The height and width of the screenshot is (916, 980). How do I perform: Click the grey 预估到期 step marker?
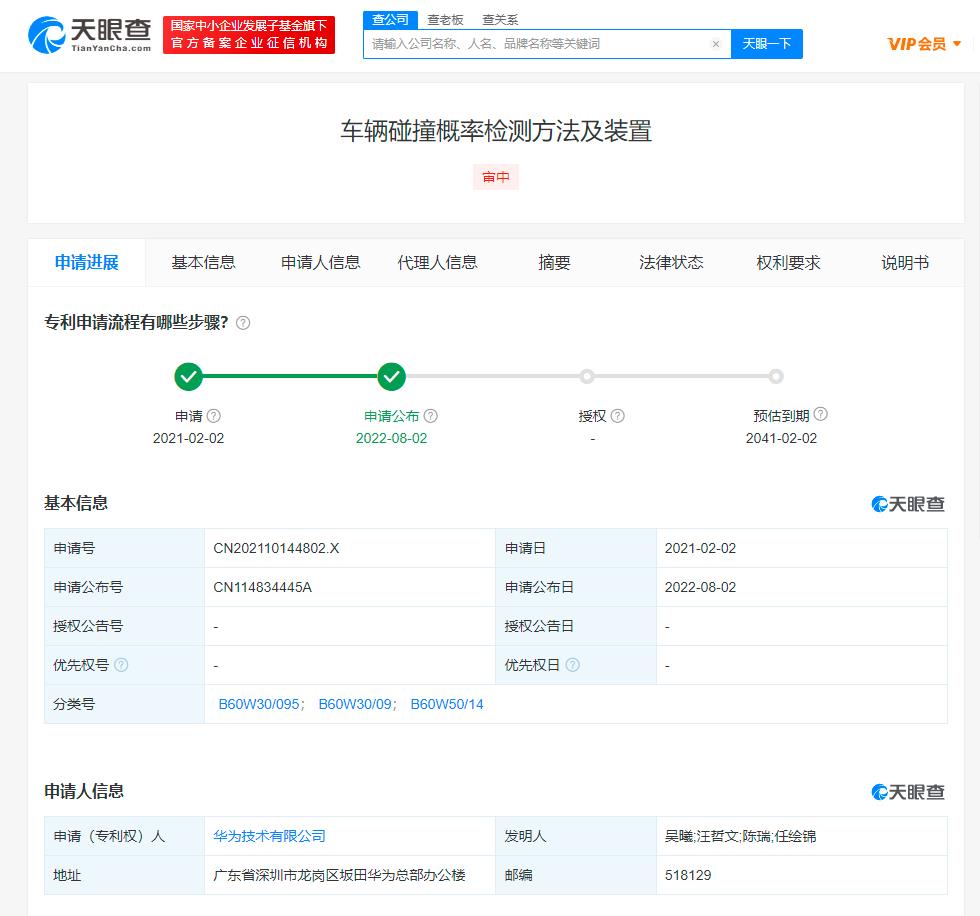tap(776, 377)
